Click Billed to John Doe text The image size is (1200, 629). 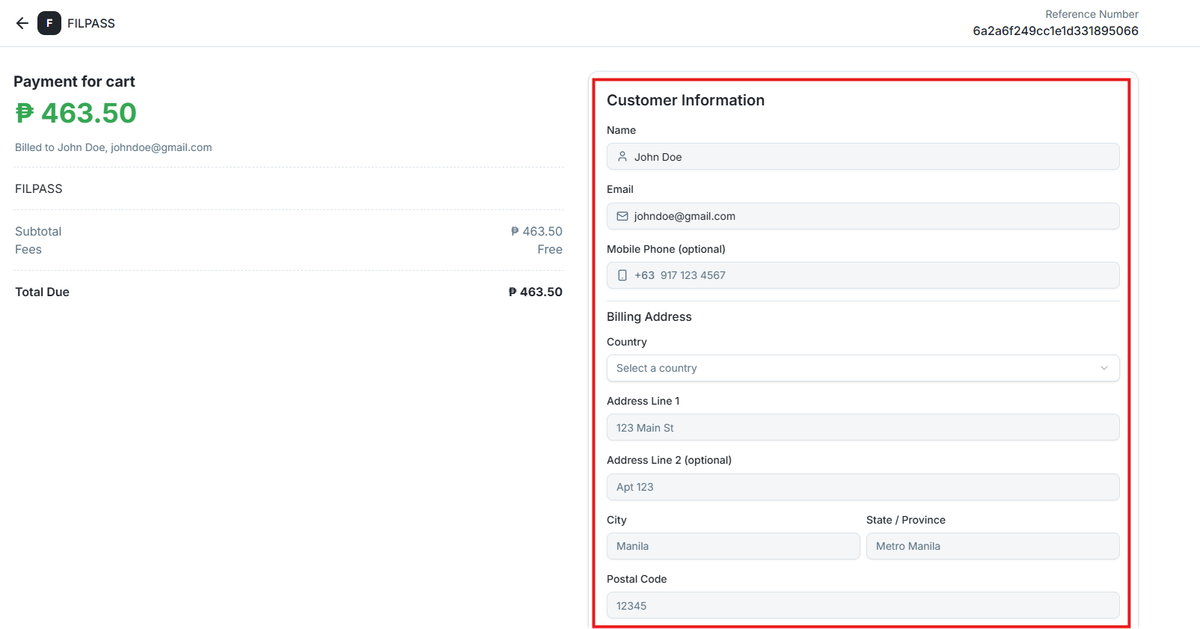click(113, 147)
